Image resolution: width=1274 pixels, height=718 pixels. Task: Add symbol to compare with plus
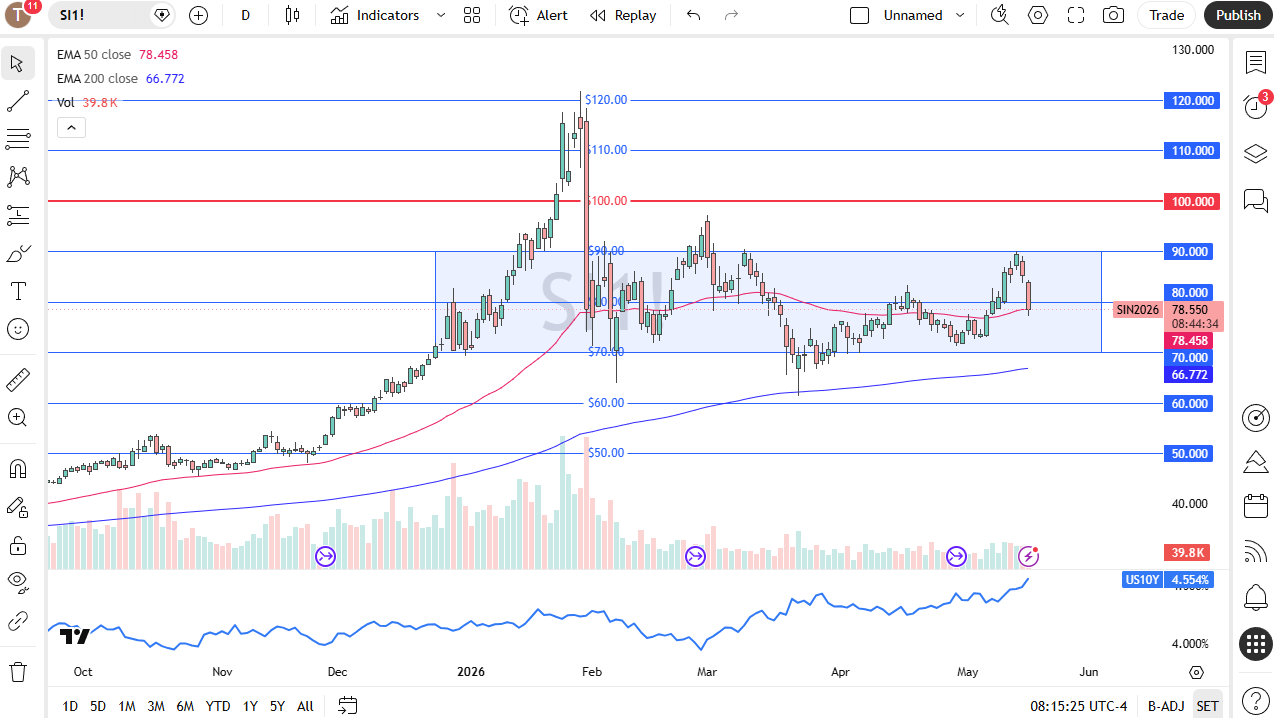pos(198,15)
